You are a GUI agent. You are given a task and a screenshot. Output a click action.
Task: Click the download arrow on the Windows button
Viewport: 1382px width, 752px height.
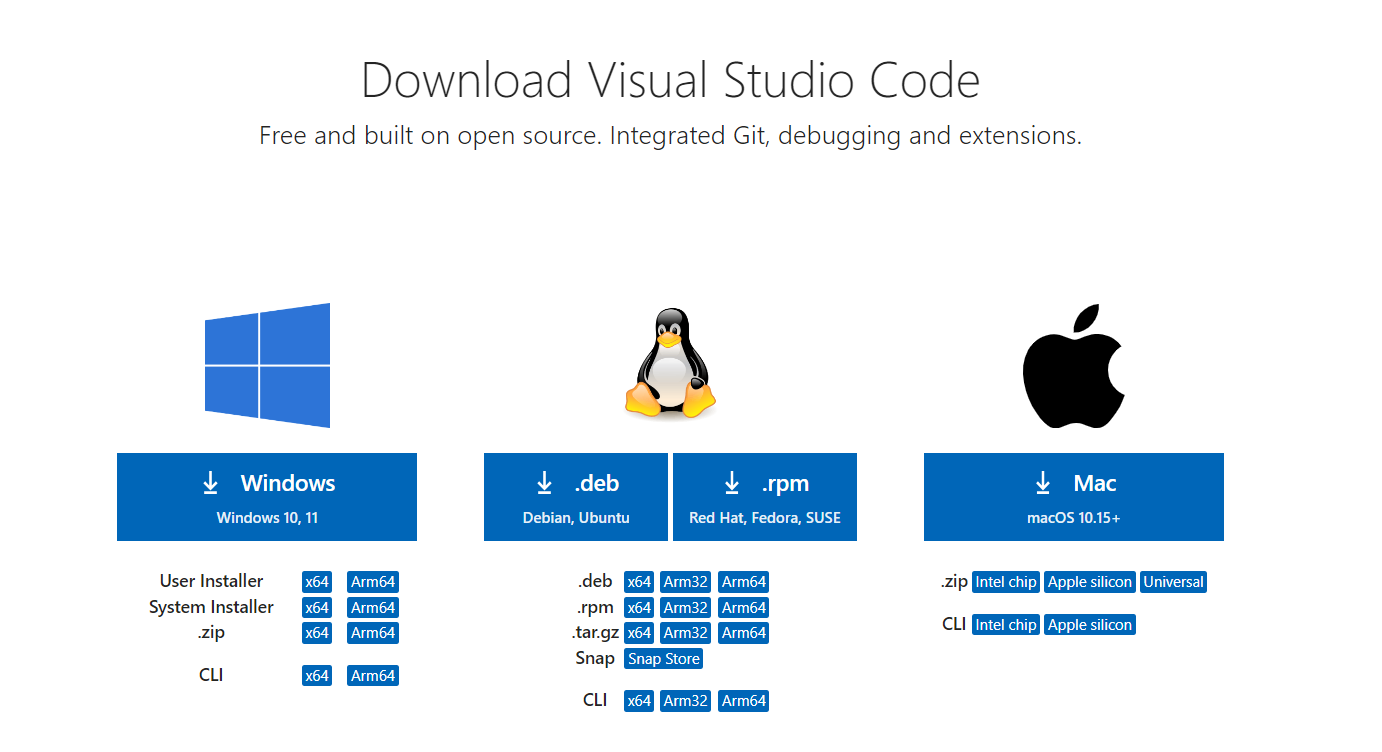click(x=210, y=484)
